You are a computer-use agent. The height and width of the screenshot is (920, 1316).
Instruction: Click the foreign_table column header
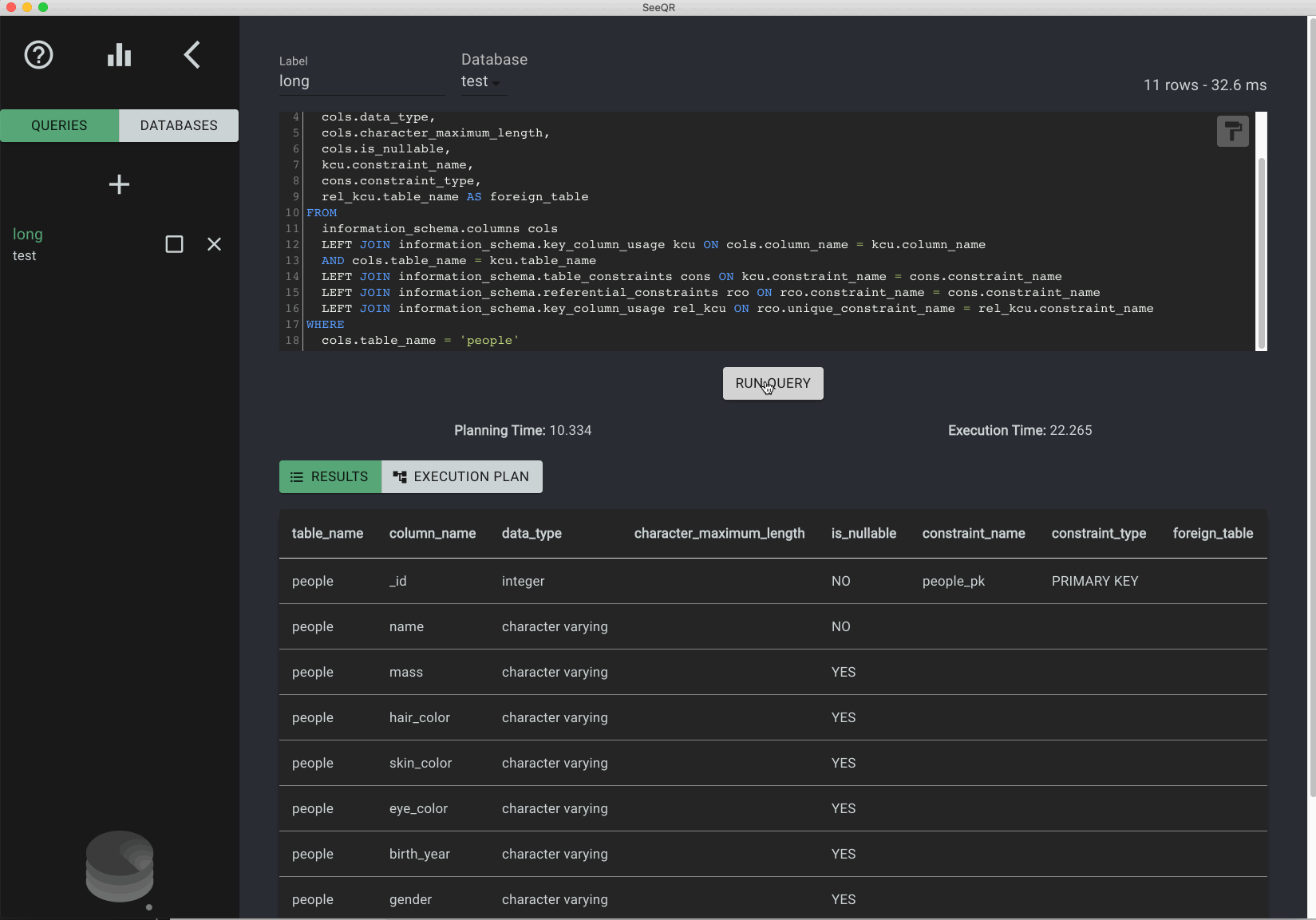[1213, 533]
